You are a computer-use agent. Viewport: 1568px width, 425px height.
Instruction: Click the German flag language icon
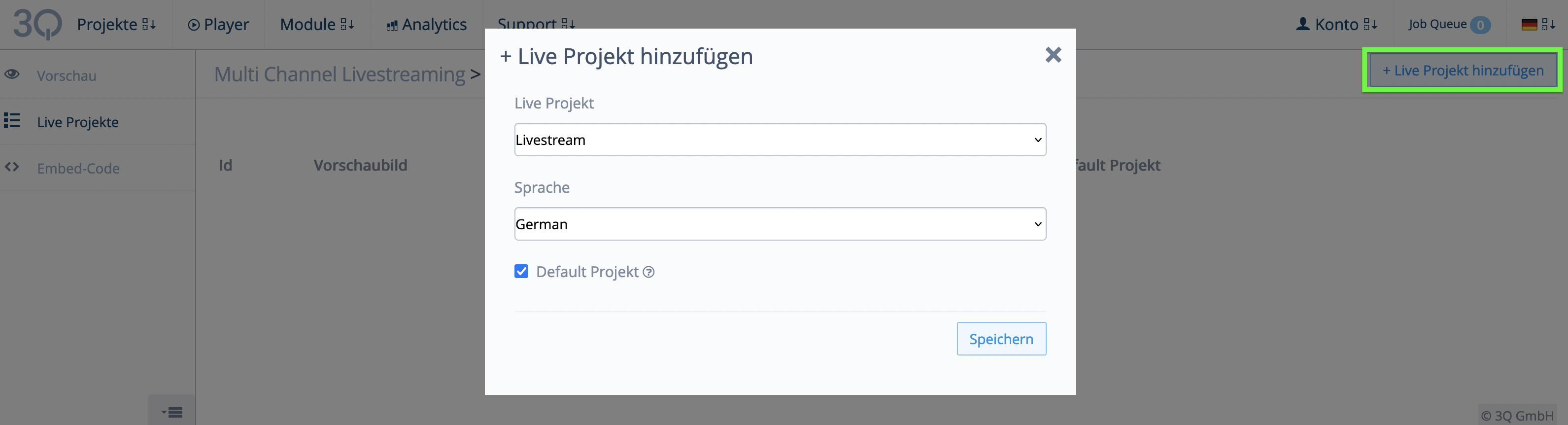[1529, 24]
